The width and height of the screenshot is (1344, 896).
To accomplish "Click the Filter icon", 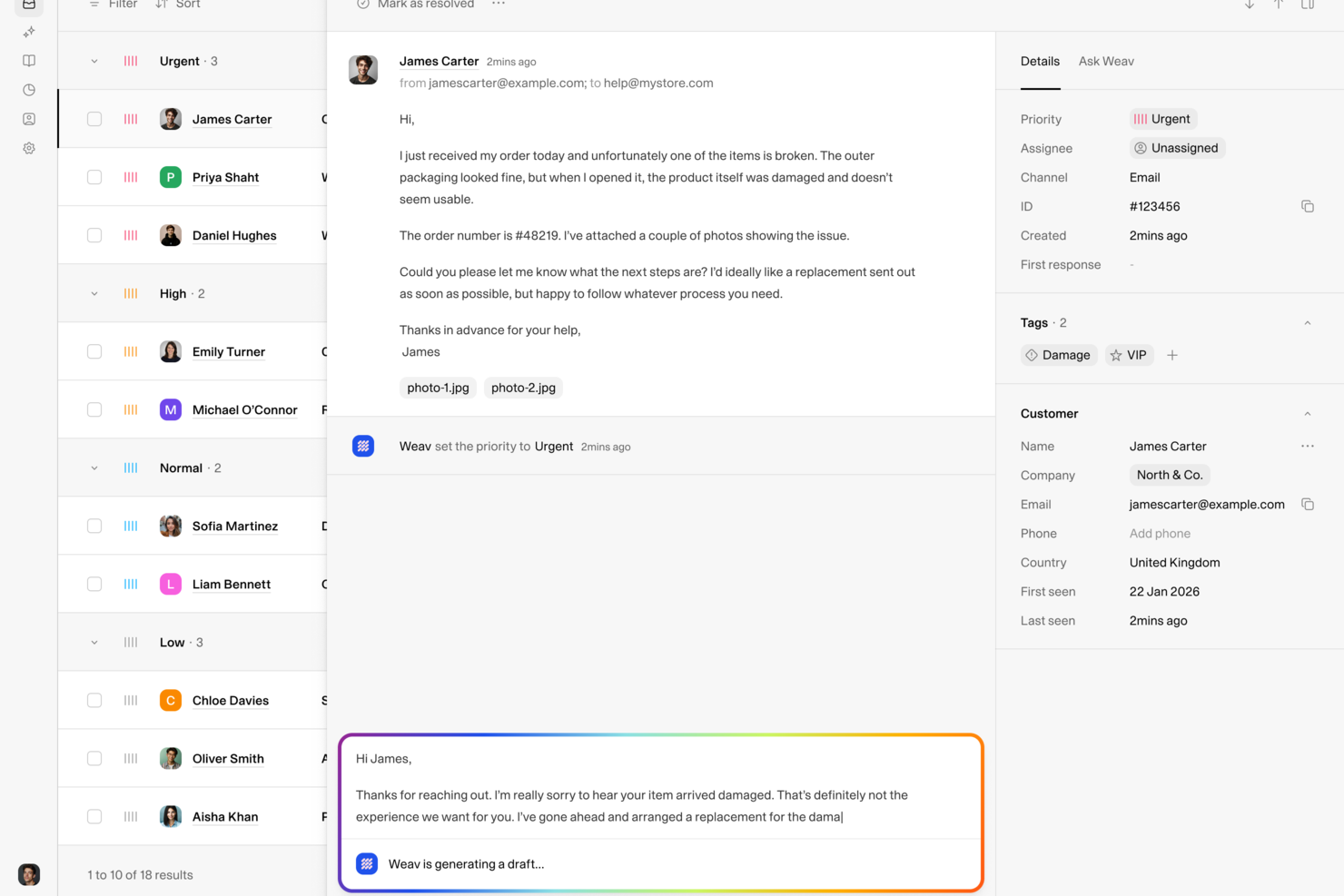I will [94, 5].
